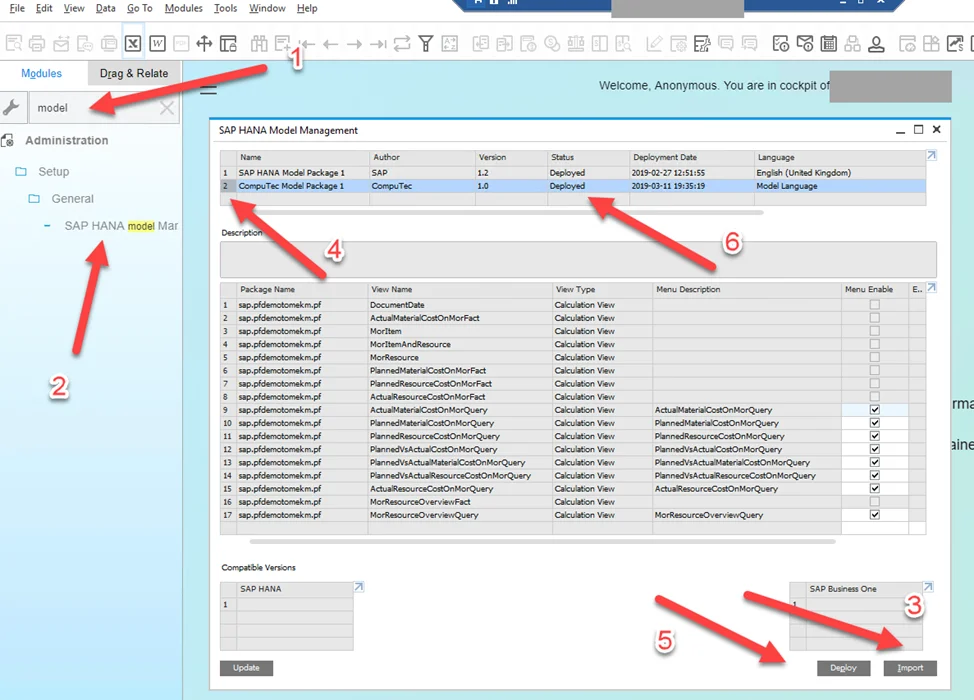The width and height of the screenshot is (974, 700).
Task: Switch to the Drag & Relate tab
Action: click(x=134, y=73)
